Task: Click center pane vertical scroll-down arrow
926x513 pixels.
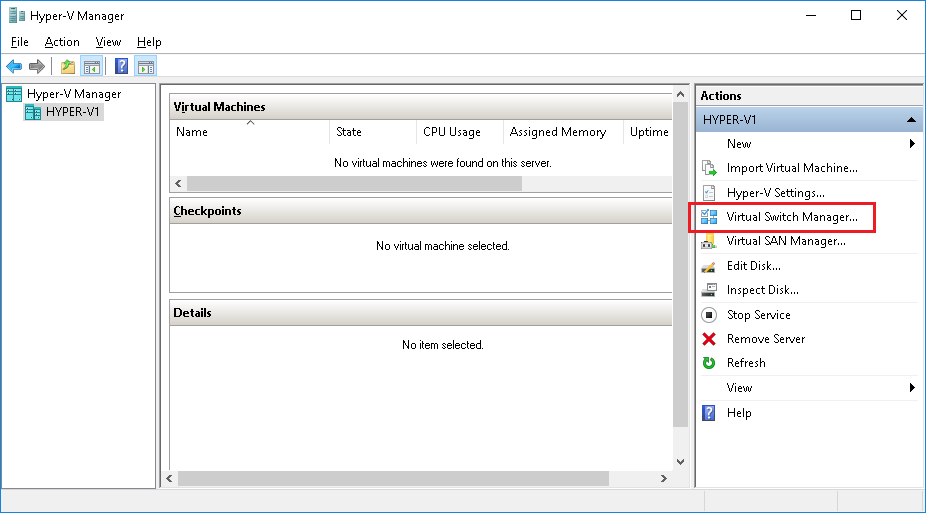Action: tap(680, 462)
